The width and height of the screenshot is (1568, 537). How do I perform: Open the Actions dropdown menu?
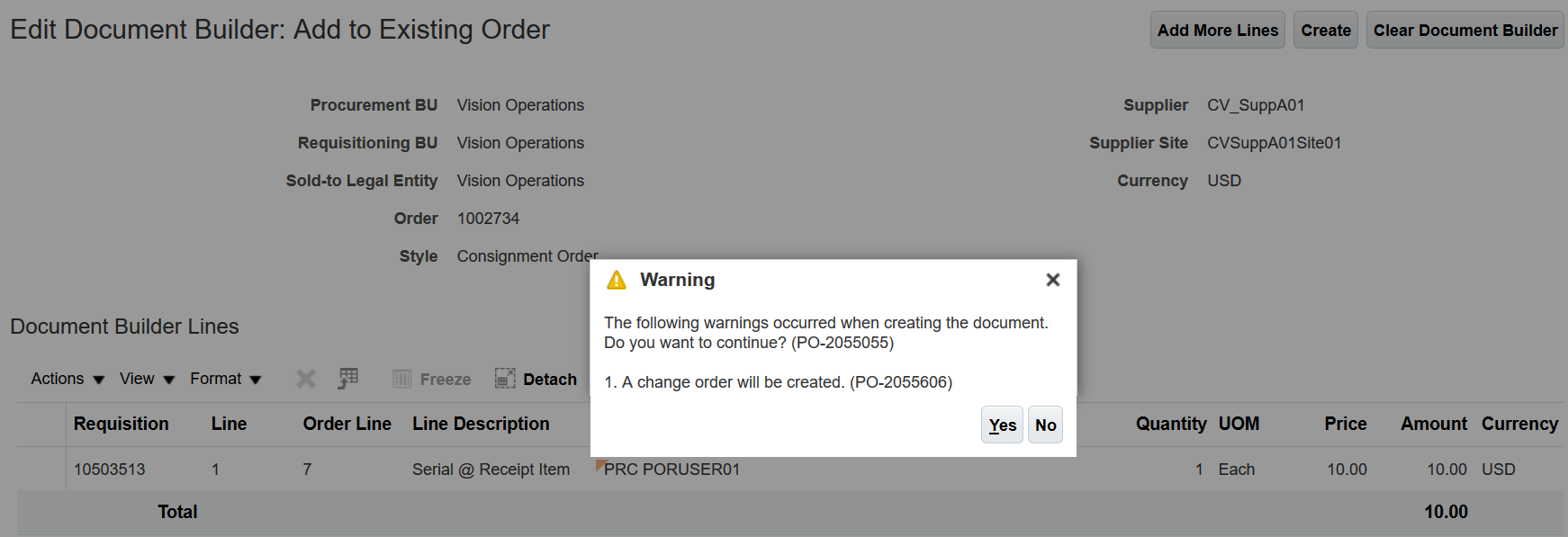[68, 379]
